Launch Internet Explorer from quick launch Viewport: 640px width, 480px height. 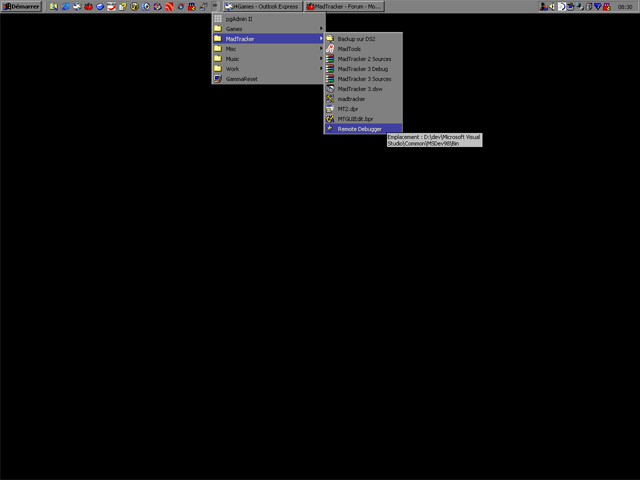click(x=65, y=7)
